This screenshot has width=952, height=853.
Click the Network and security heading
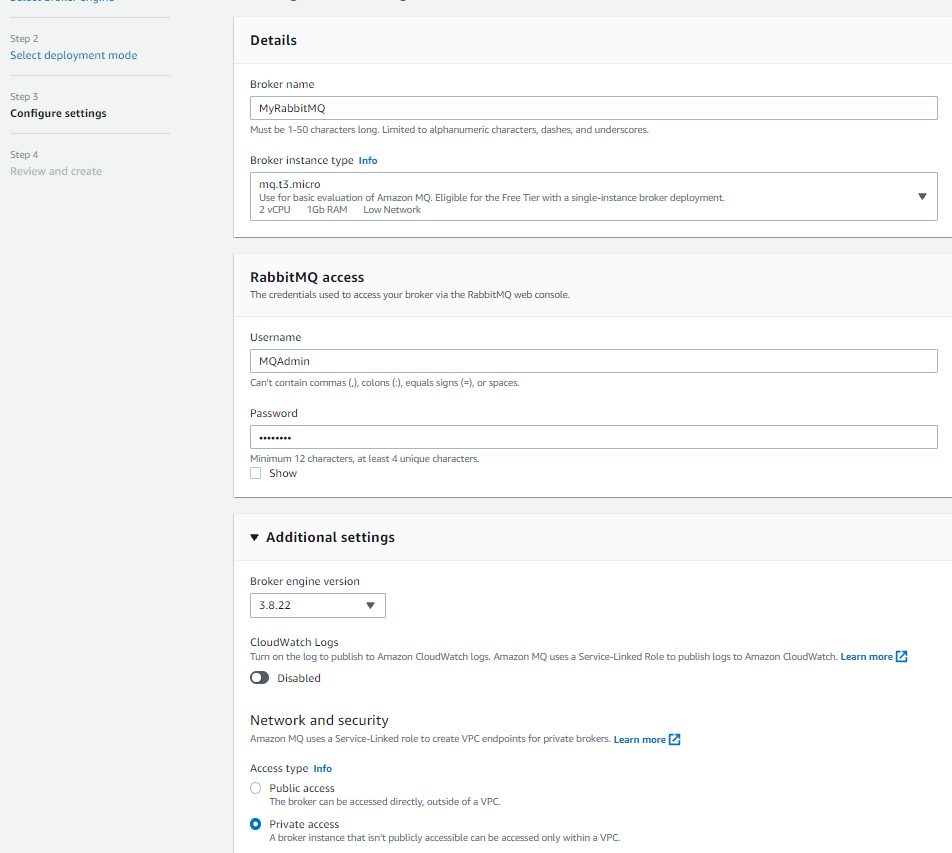point(319,721)
